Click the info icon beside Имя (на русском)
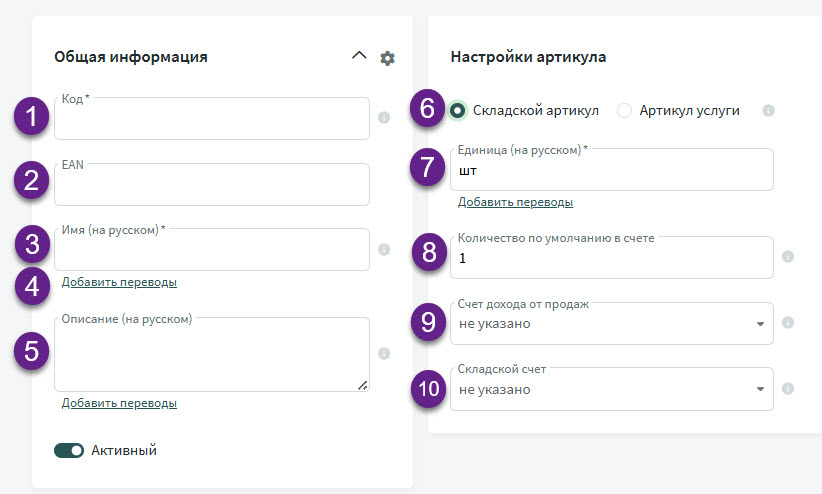 pos(384,249)
